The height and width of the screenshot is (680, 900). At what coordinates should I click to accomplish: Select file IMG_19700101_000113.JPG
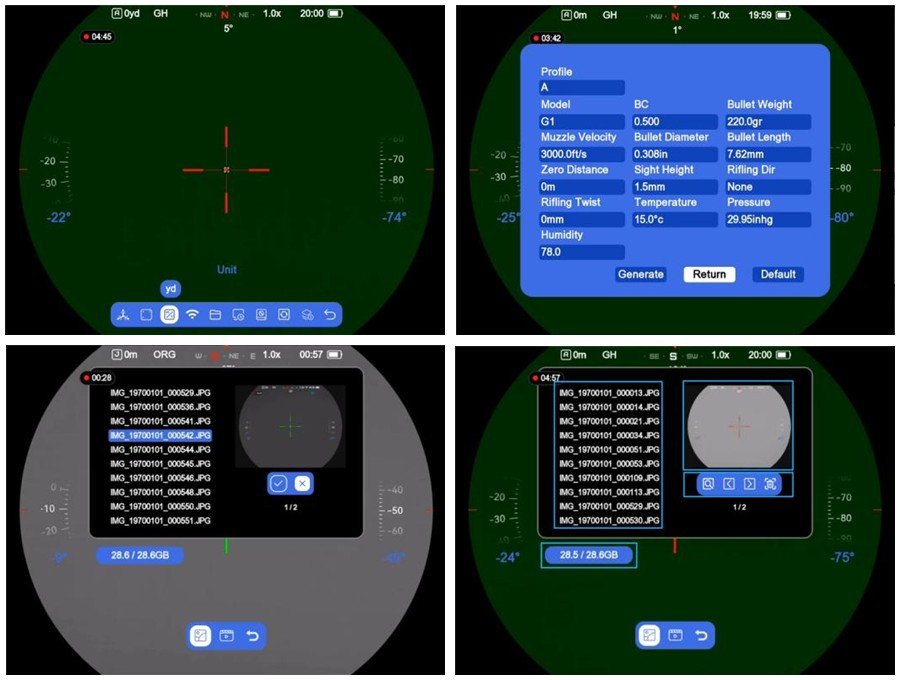click(609, 492)
